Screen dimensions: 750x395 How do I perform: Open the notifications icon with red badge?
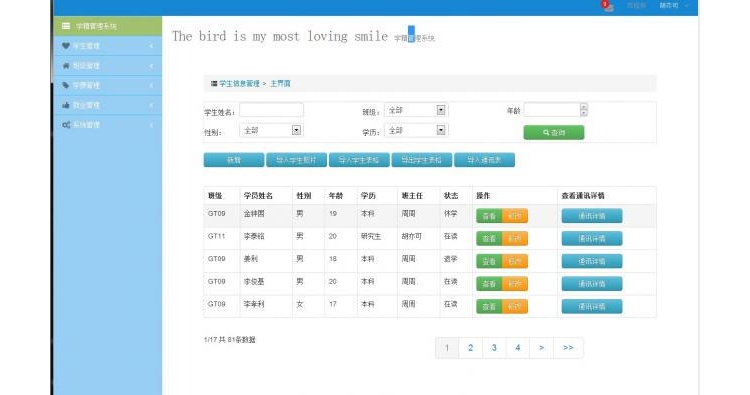pos(607,6)
